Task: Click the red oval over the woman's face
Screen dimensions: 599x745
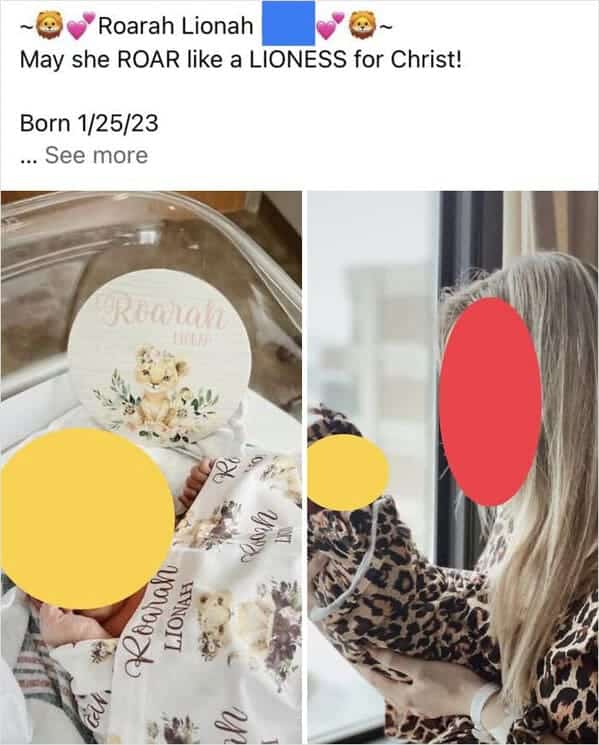Action: [490, 401]
